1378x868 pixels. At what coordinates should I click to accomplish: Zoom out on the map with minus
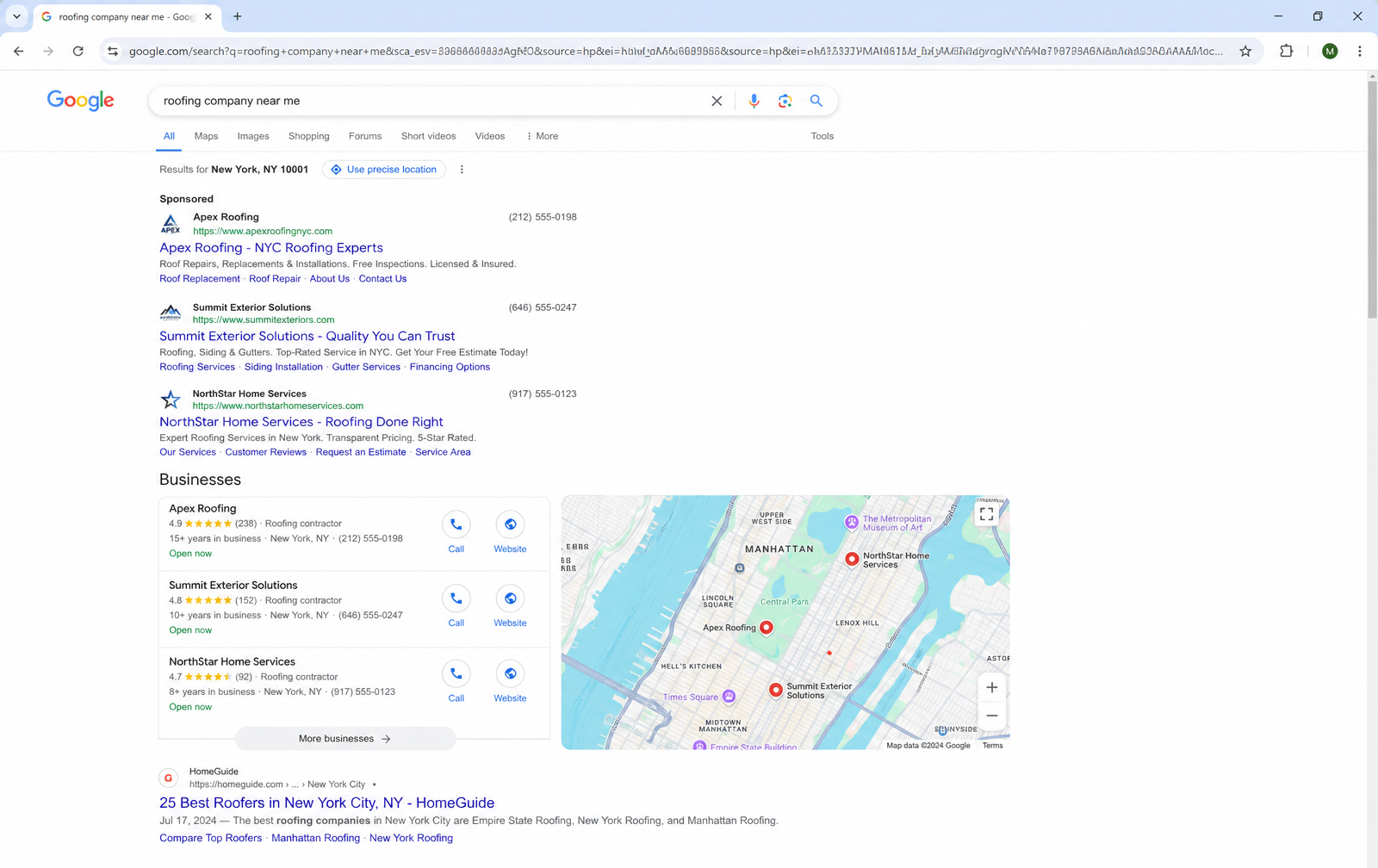point(992,716)
